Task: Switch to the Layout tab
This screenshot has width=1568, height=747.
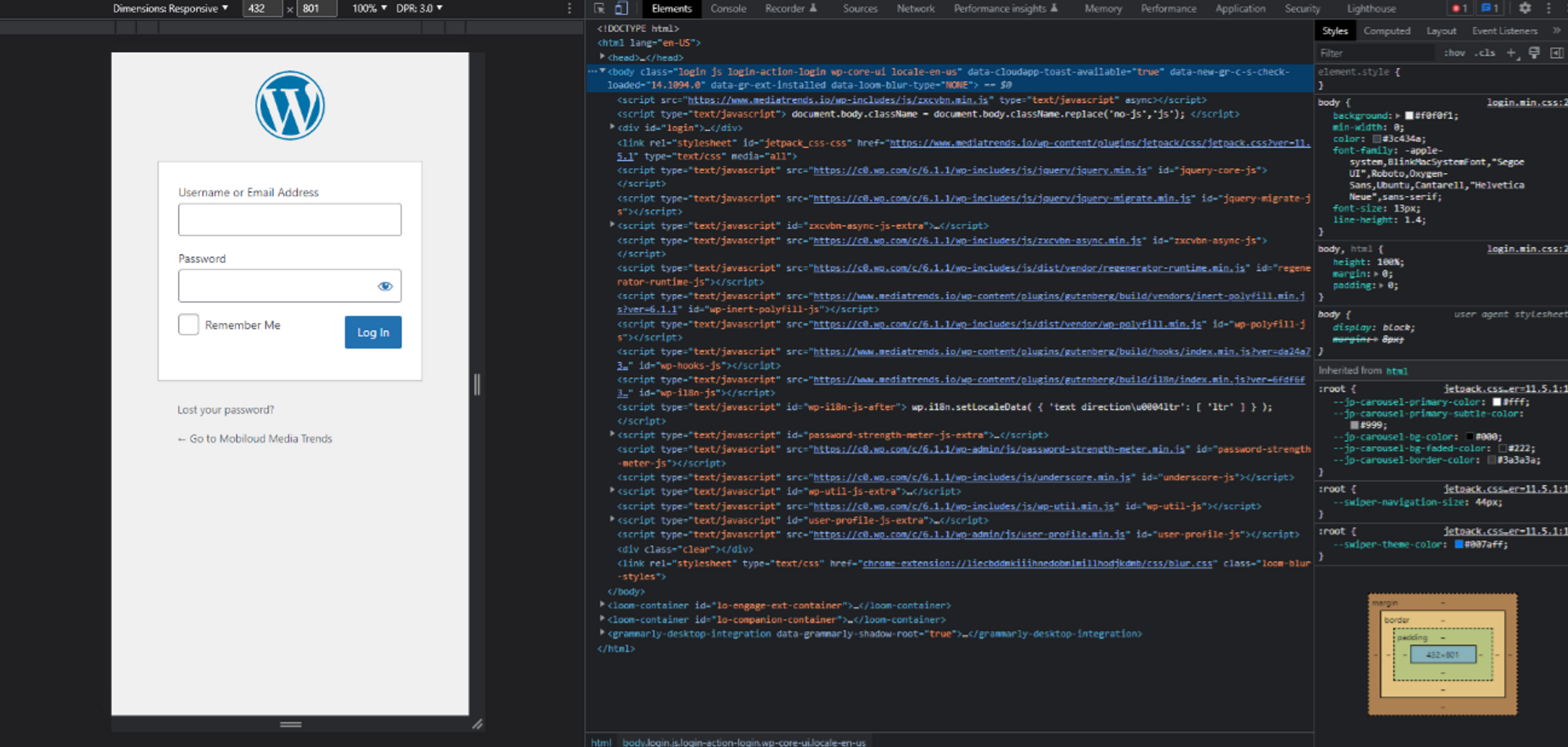Action: click(x=1441, y=31)
